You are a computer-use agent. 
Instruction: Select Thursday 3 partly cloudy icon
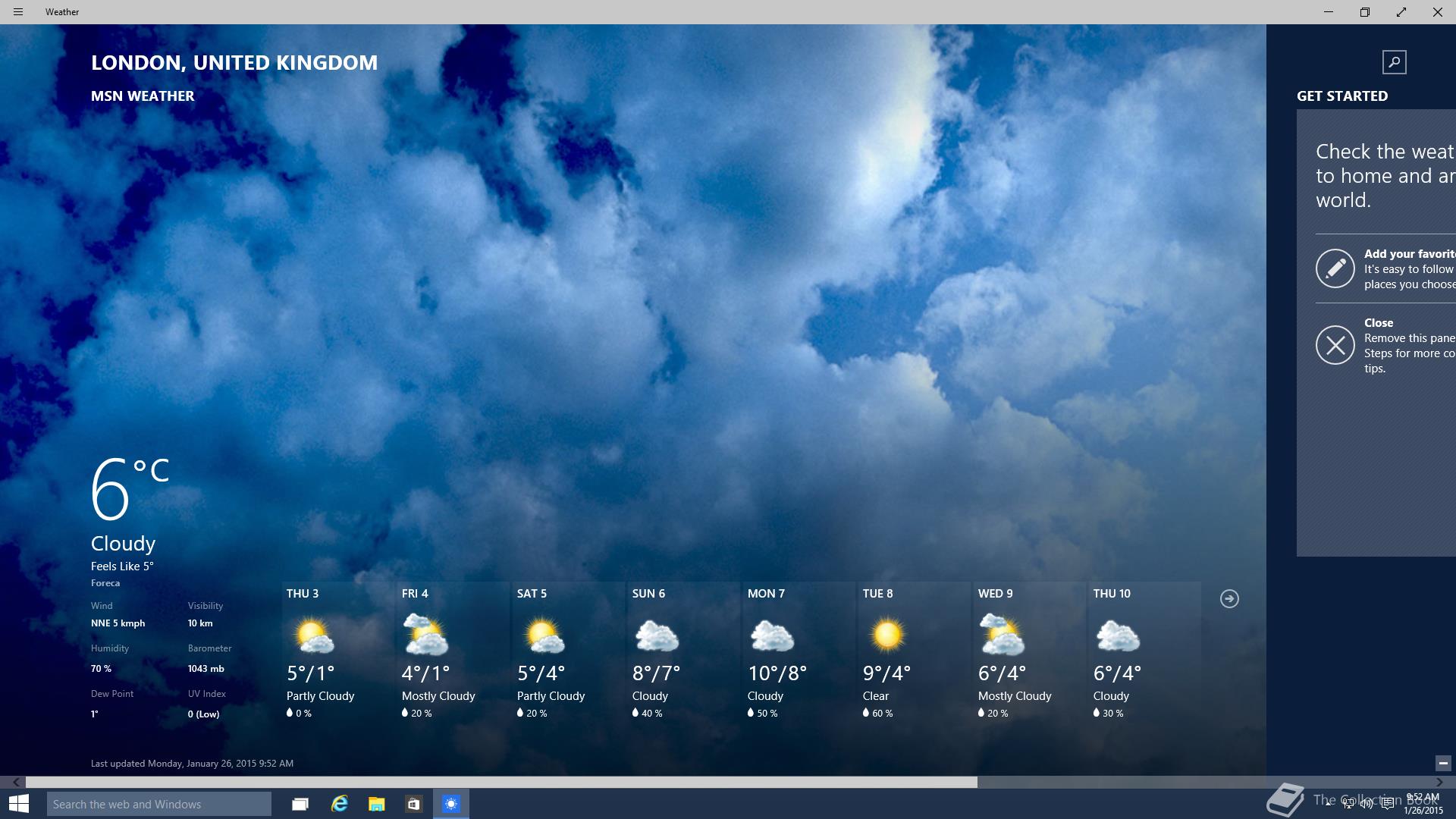point(313,635)
